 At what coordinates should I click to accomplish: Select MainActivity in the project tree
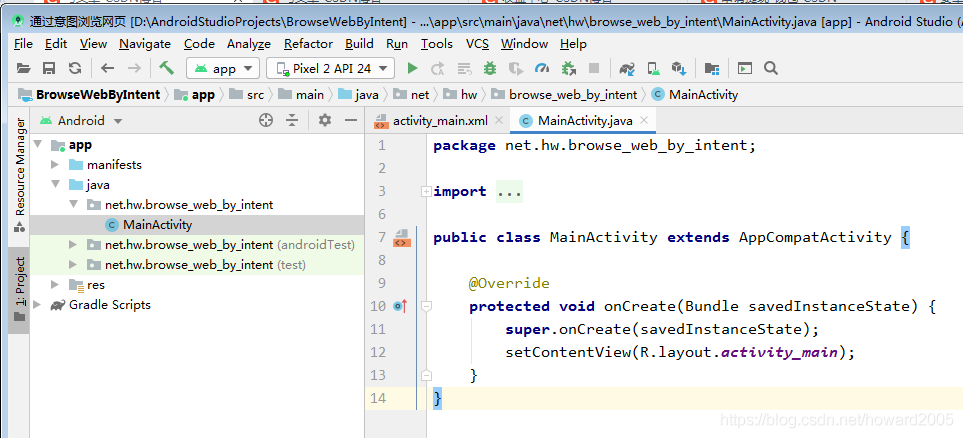(197, 225)
